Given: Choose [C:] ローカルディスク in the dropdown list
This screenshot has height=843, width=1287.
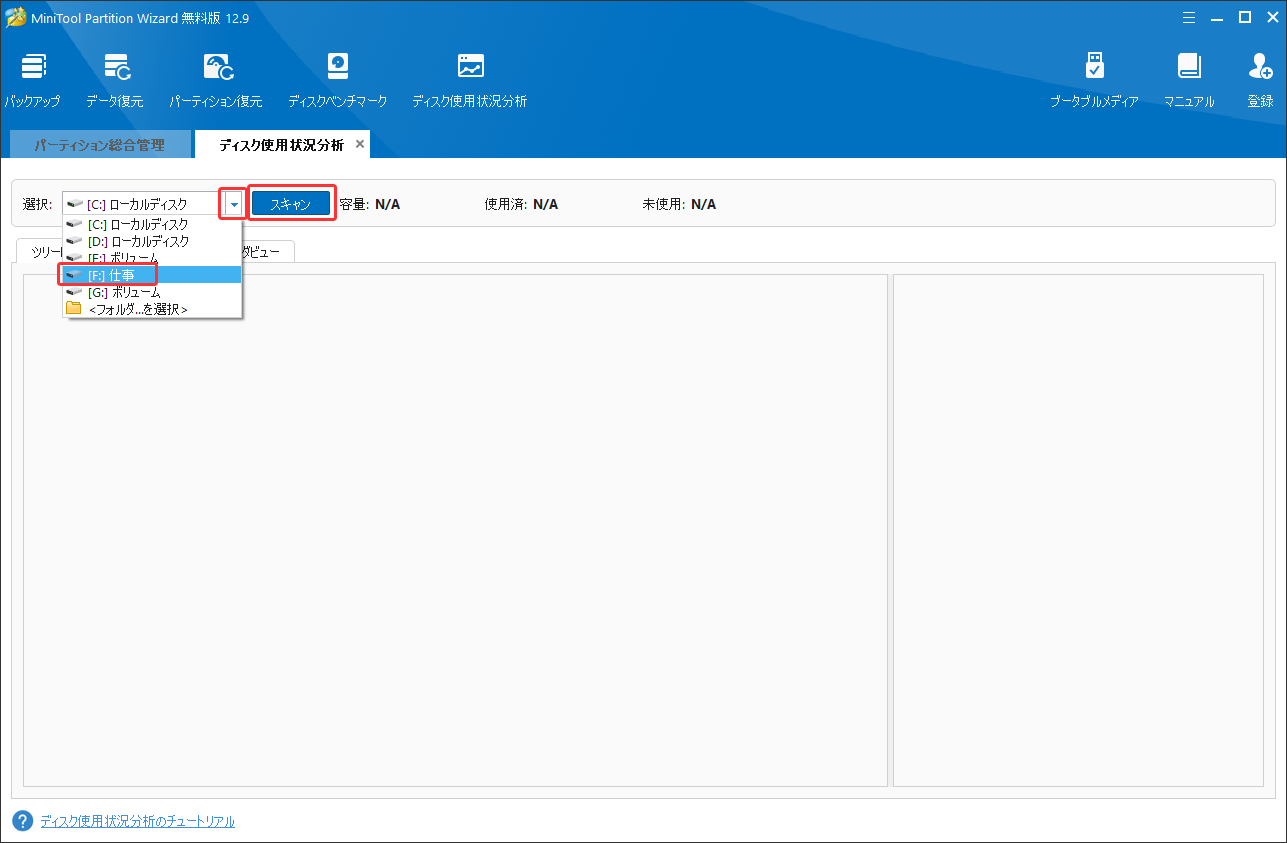Looking at the screenshot, I should tap(152, 224).
